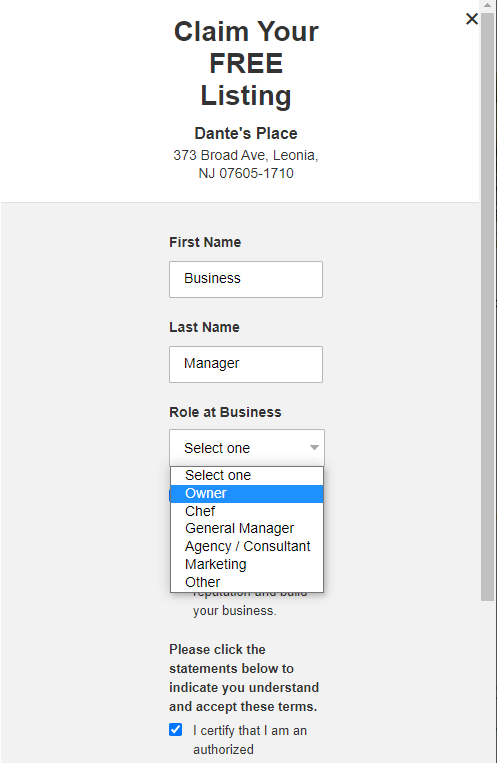The image size is (497, 763).
Task: Pick 'General Manager' from the dropdown list
Action: click(x=247, y=528)
